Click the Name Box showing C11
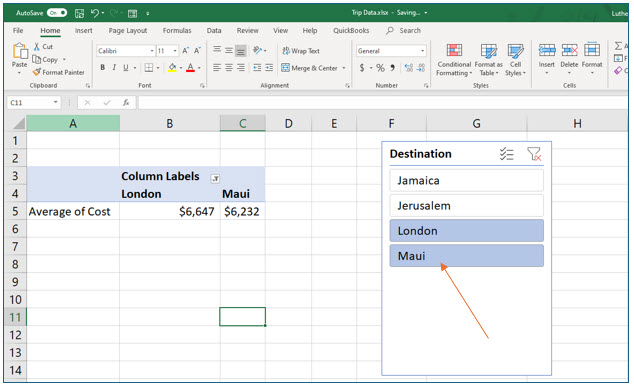The image size is (634, 384). point(34,103)
